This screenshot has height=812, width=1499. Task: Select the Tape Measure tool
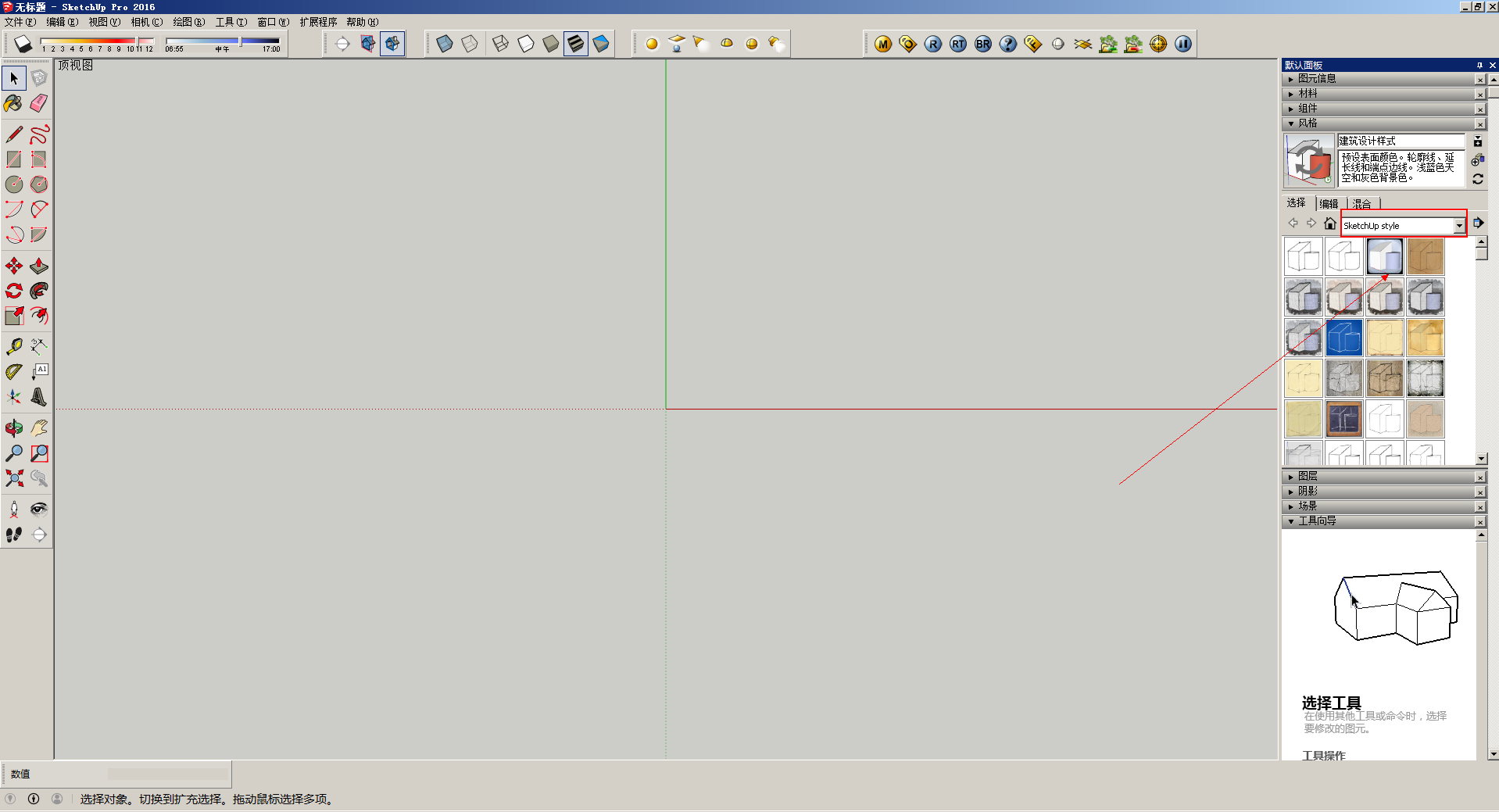(x=13, y=346)
